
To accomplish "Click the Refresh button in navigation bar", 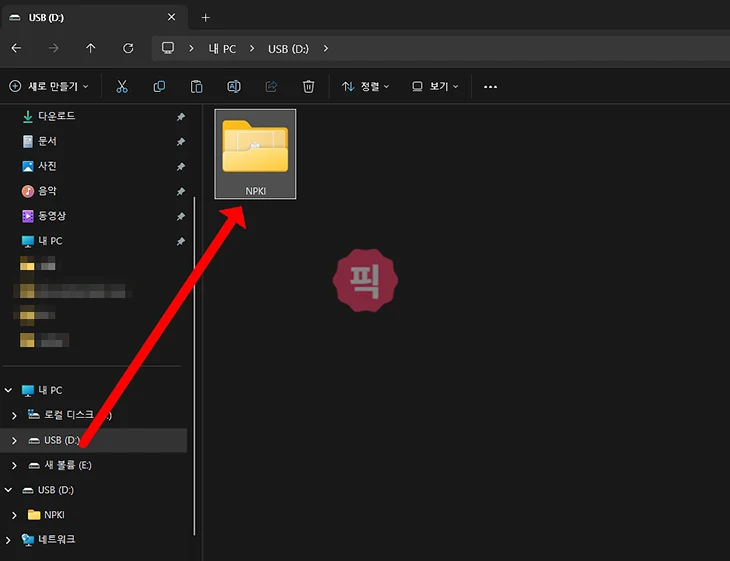I will coord(128,48).
